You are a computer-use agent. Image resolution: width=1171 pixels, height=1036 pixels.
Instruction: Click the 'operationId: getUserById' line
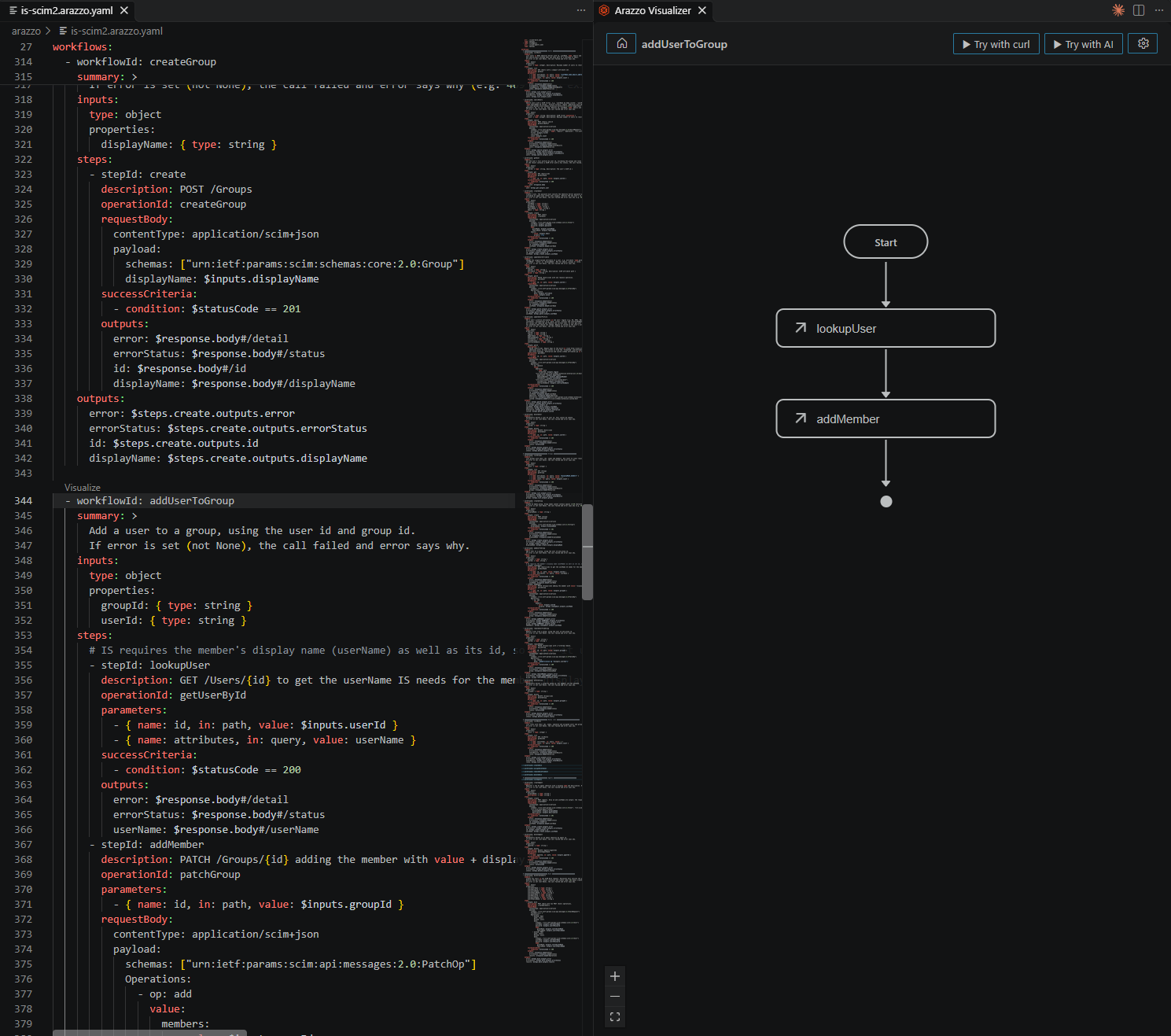pos(173,695)
